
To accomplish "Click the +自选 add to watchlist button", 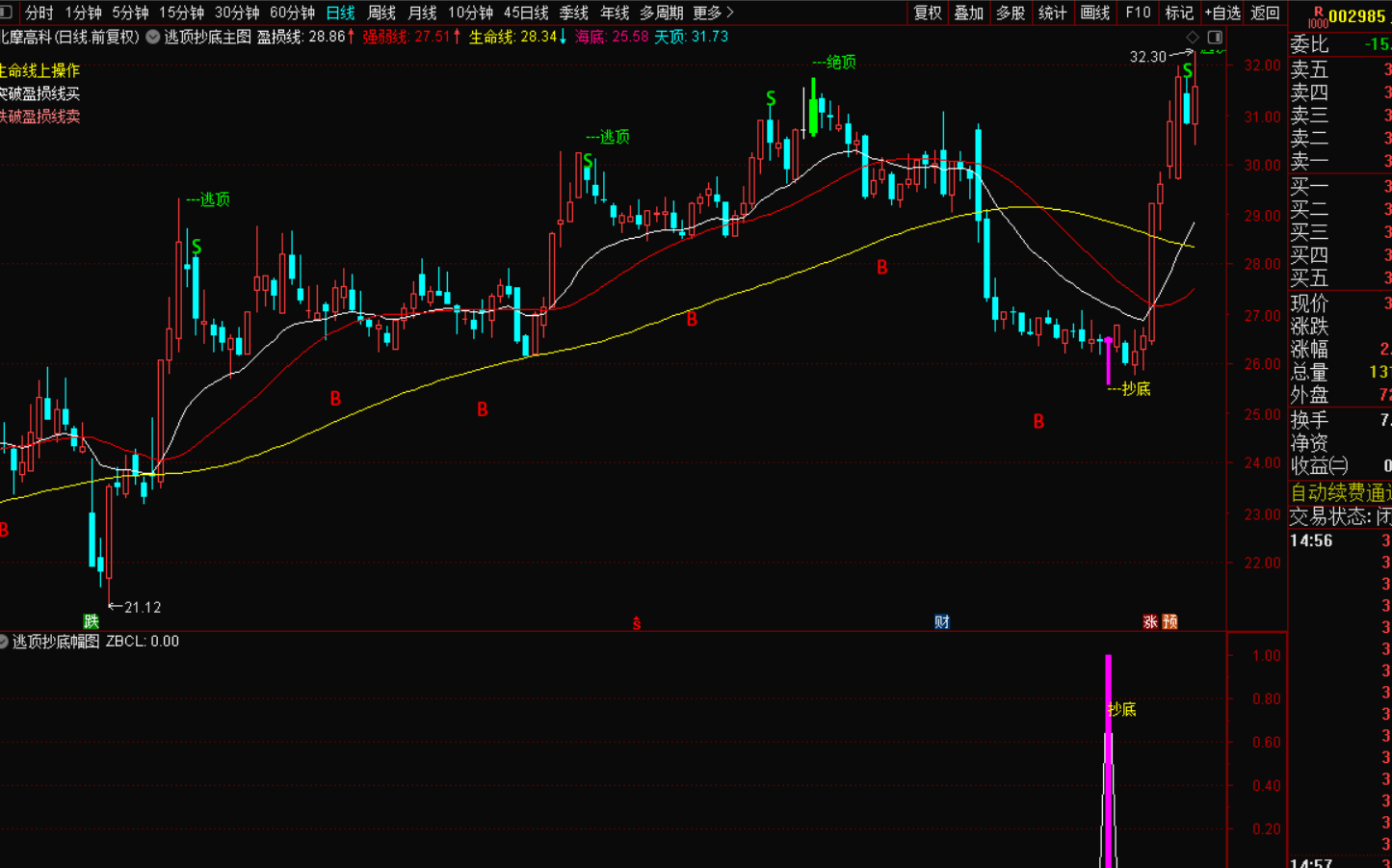I will tap(1222, 13).
